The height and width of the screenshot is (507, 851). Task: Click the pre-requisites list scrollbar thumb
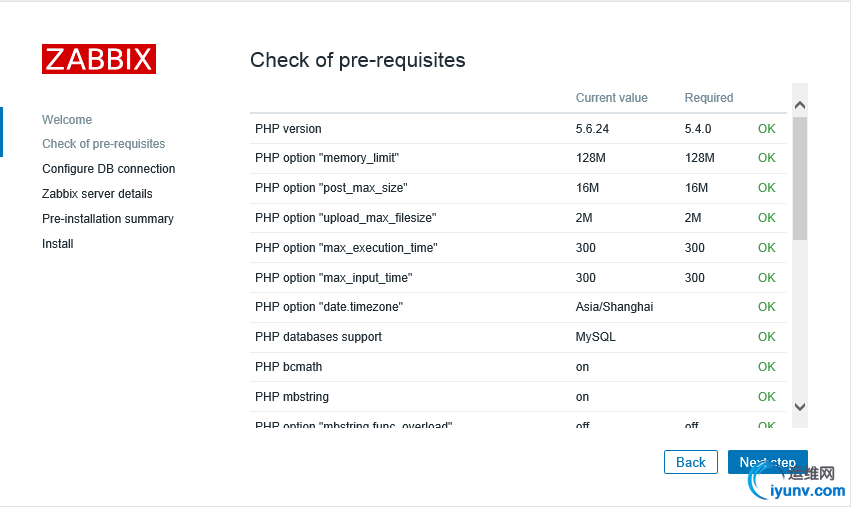point(799,178)
